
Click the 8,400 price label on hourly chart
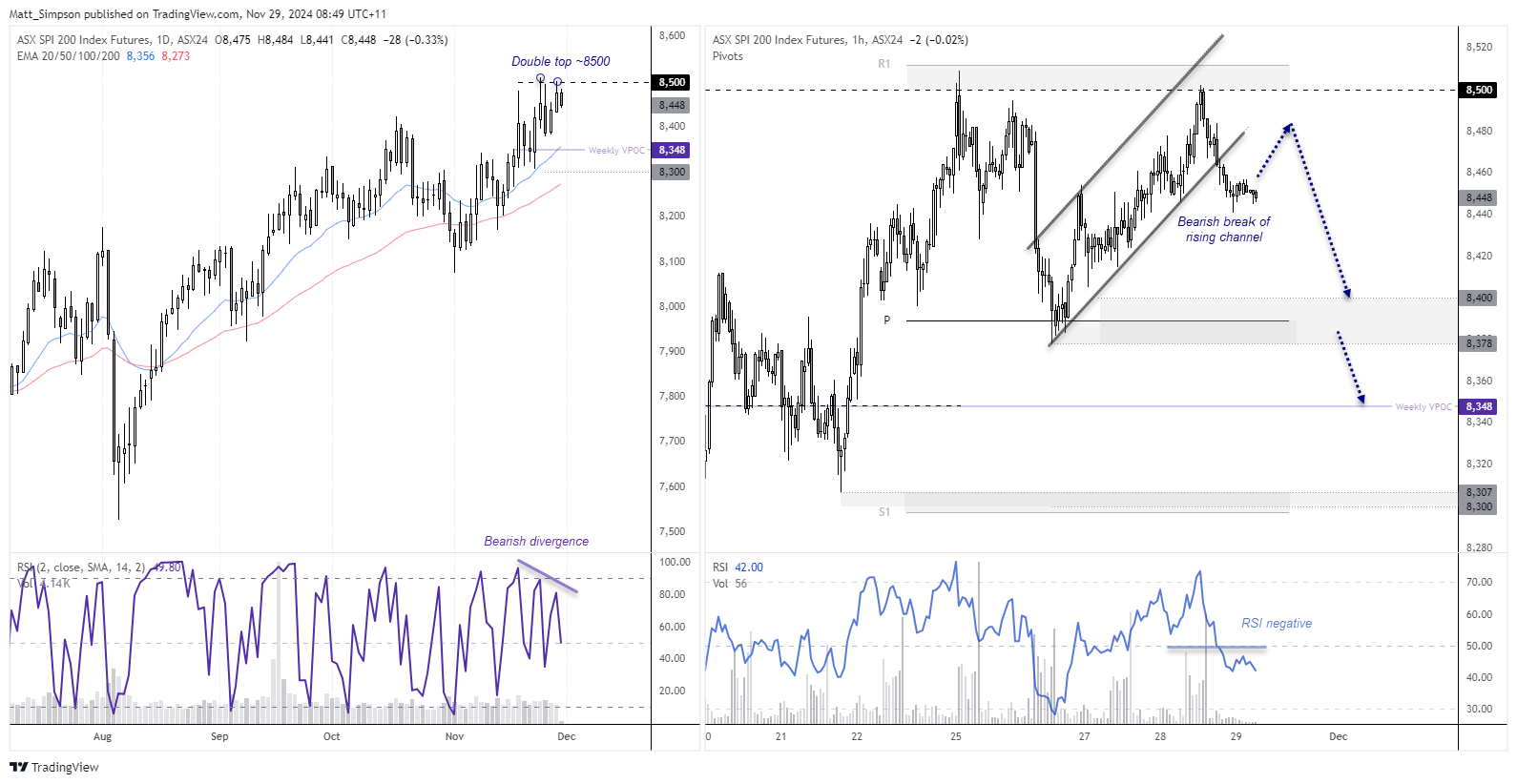1479,298
